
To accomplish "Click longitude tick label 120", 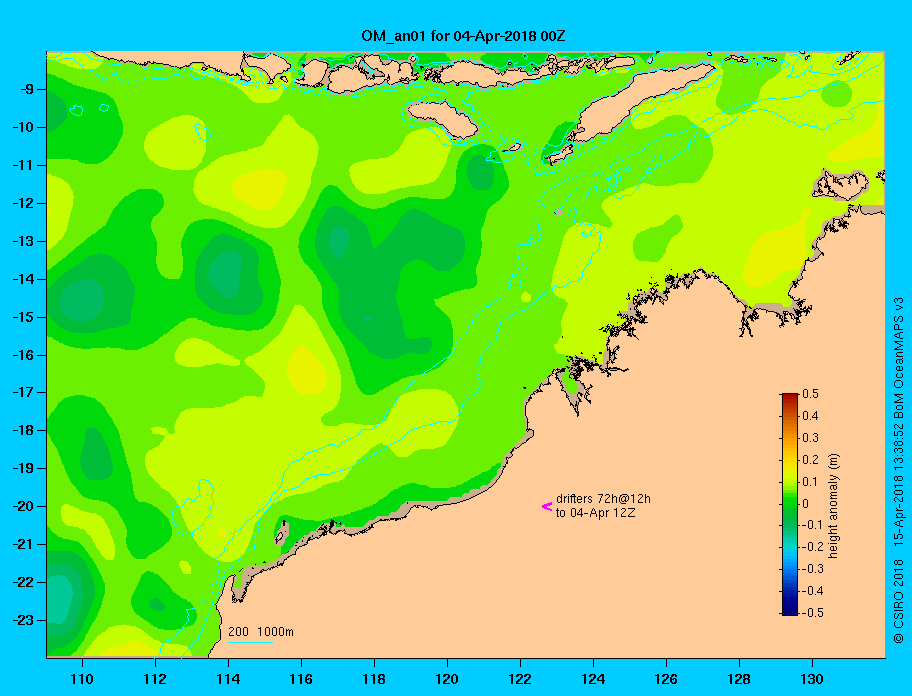I will pyautogui.click(x=447, y=679).
